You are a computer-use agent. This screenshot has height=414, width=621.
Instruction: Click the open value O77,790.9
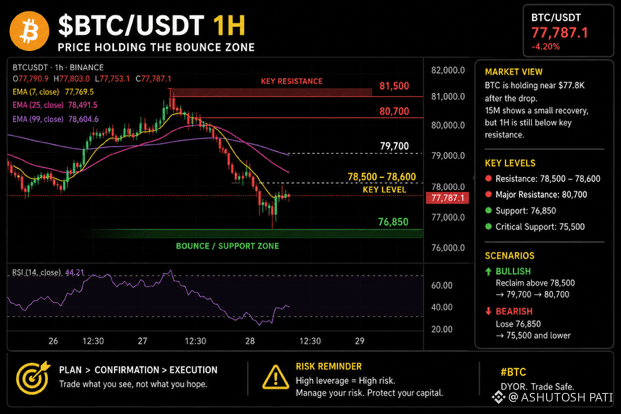pos(30,79)
